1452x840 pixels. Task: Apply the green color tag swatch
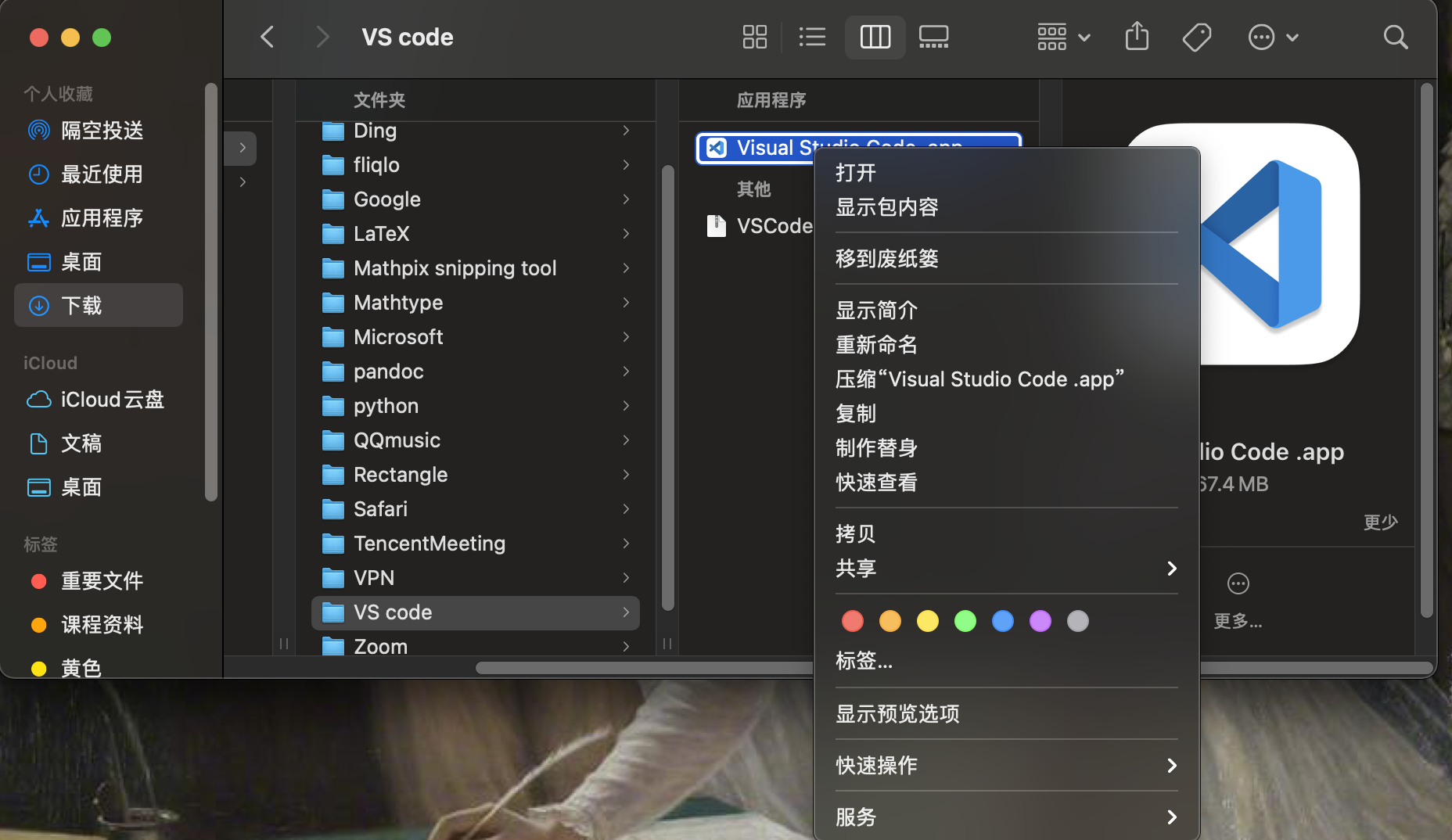click(965, 621)
